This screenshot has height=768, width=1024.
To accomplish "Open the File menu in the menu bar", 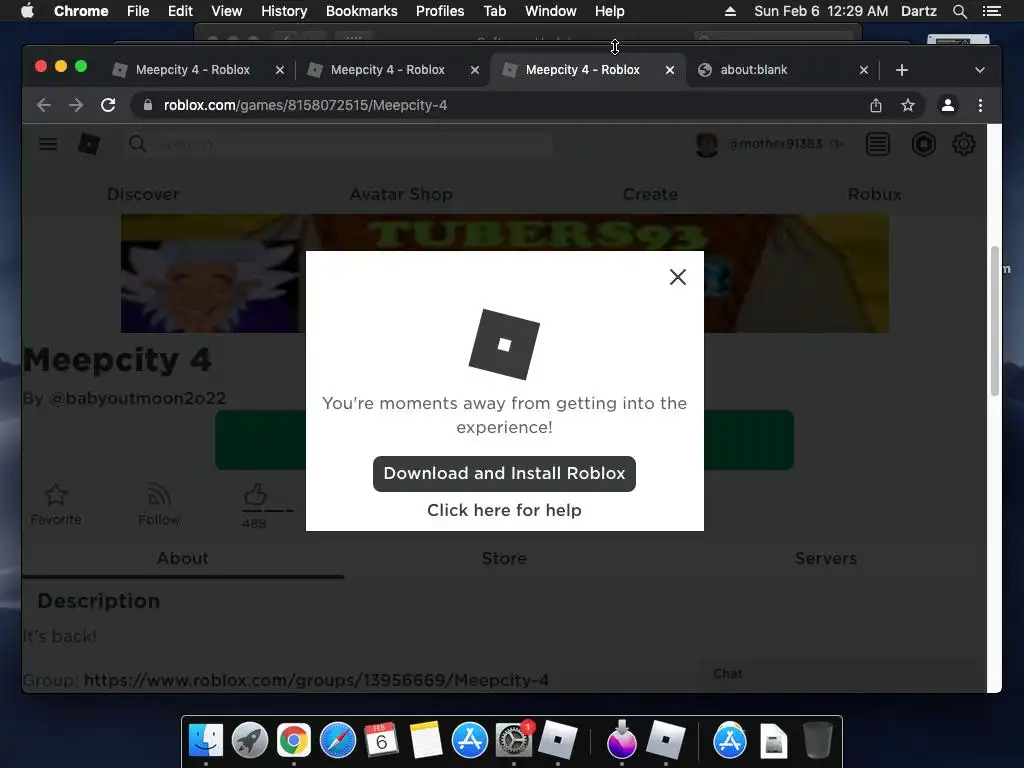I will 138,11.
